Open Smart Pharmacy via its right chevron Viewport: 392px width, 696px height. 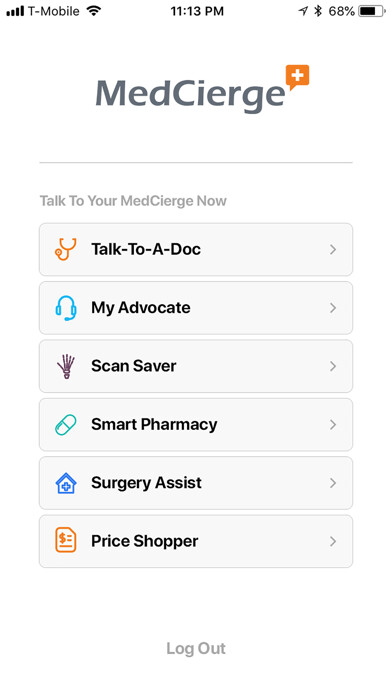pyautogui.click(x=333, y=425)
